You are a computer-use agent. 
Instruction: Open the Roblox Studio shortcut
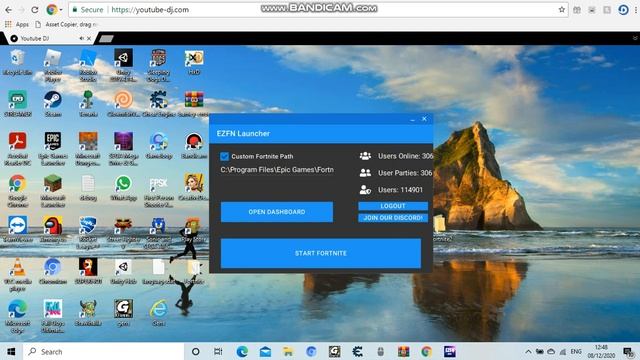pyautogui.click(x=88, y=65)
